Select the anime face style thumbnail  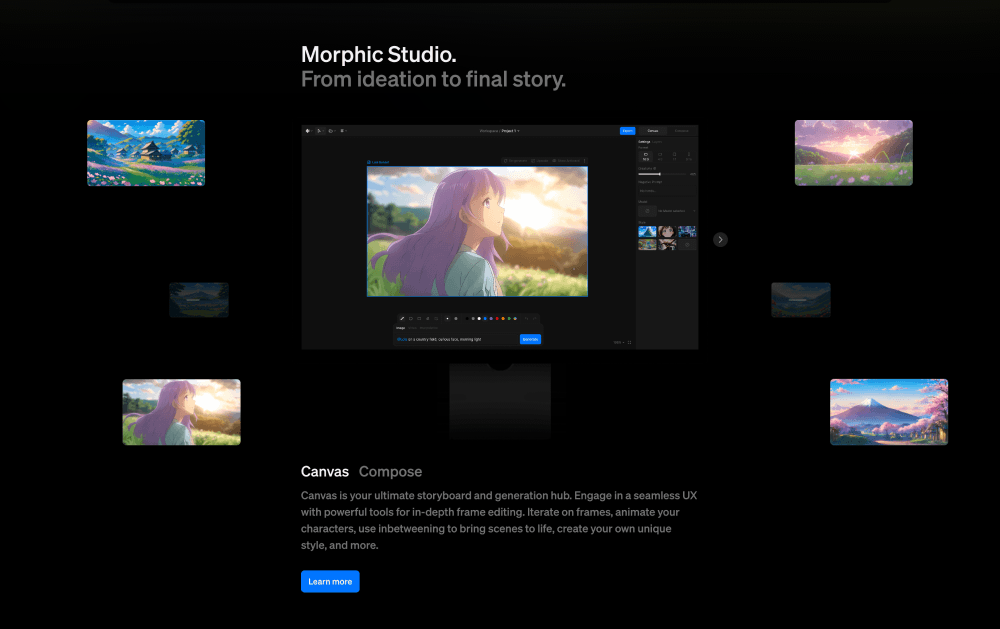[667, 232]
